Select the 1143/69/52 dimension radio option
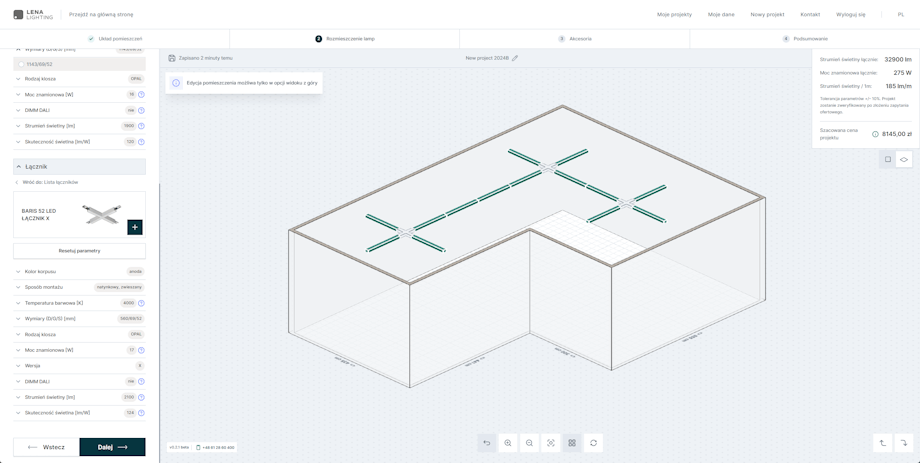 coord(21,64)
